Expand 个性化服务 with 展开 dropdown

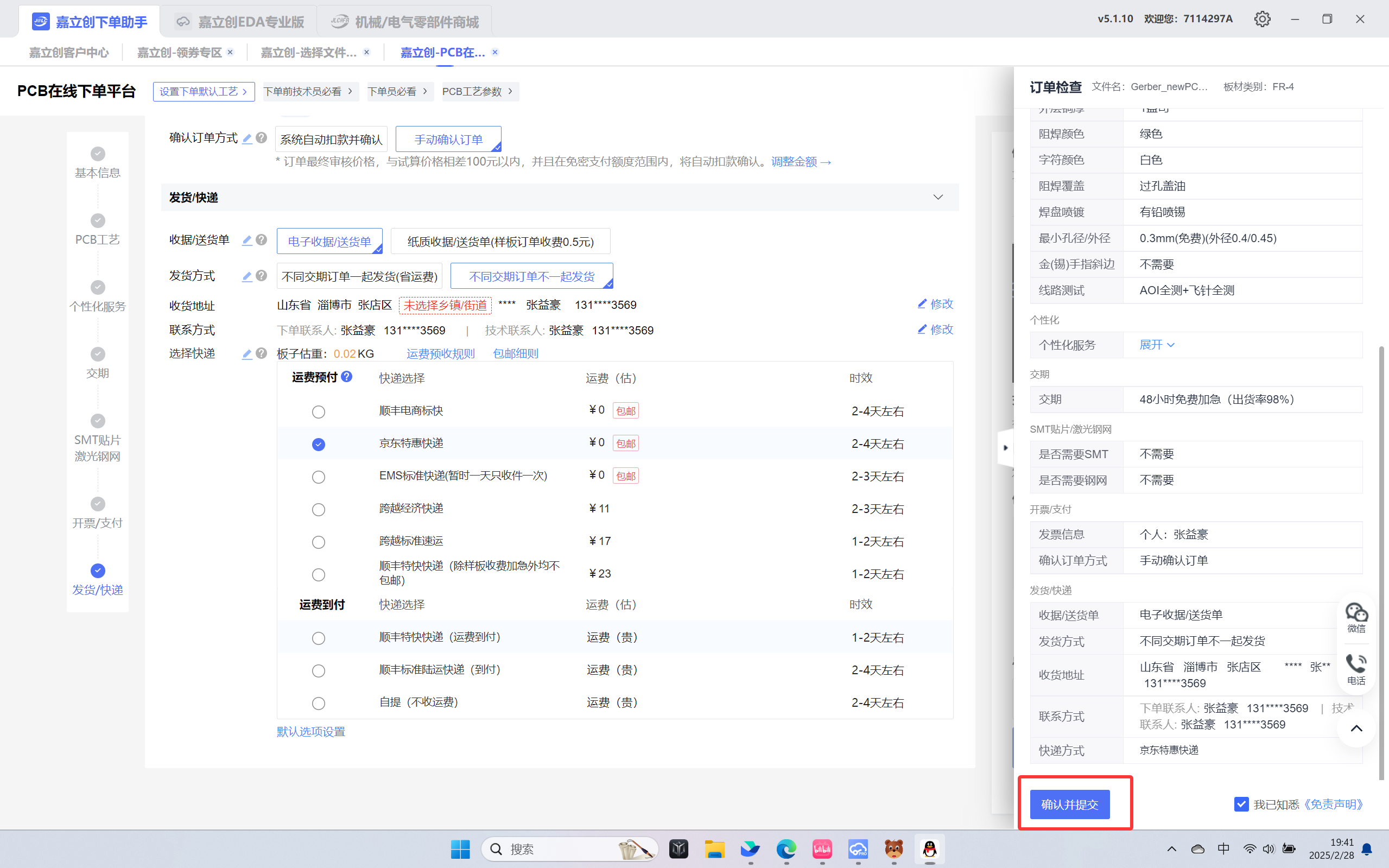pyautogui.click(x=1157, y=345)
